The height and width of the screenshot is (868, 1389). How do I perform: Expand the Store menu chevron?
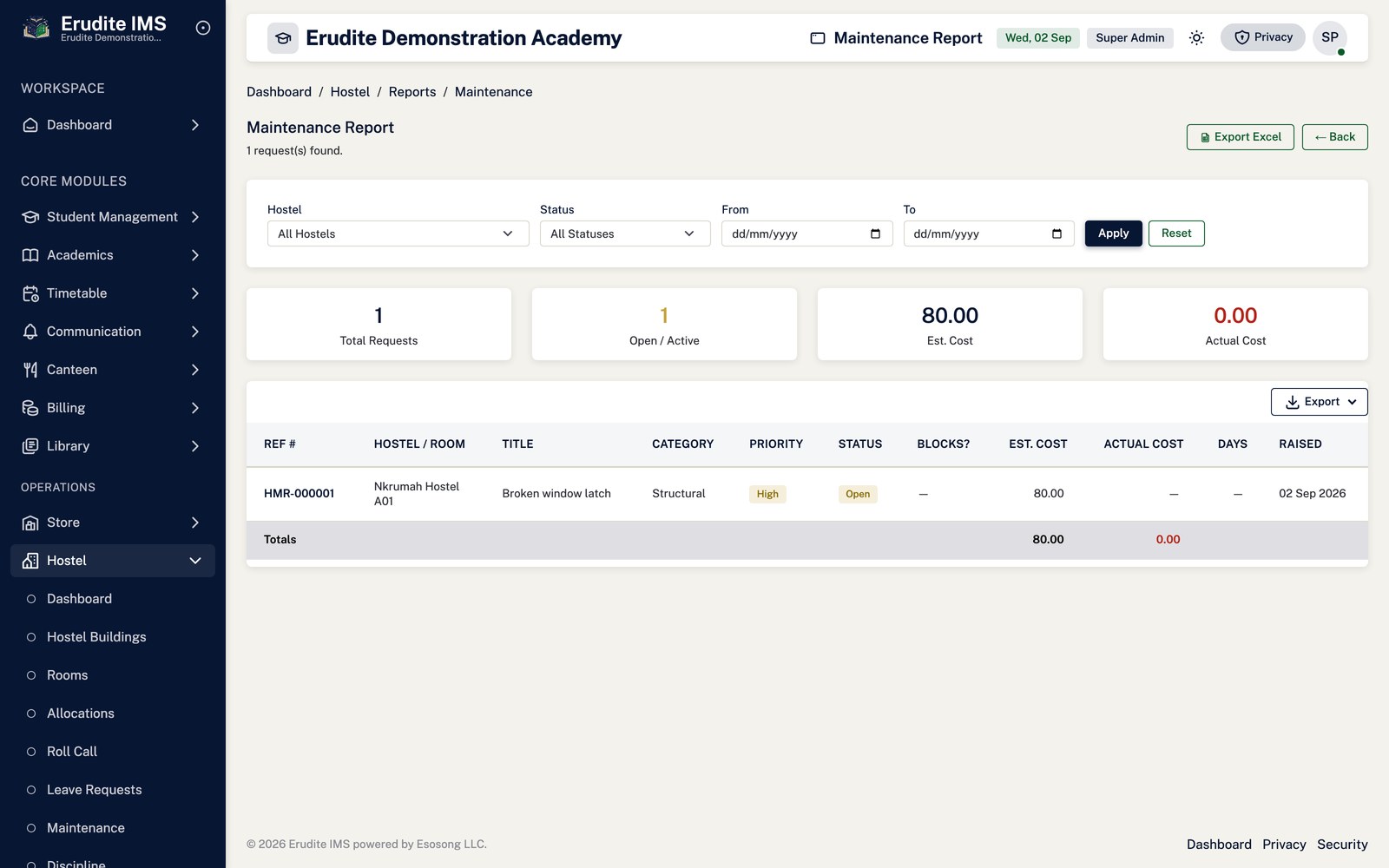point(195,523)
